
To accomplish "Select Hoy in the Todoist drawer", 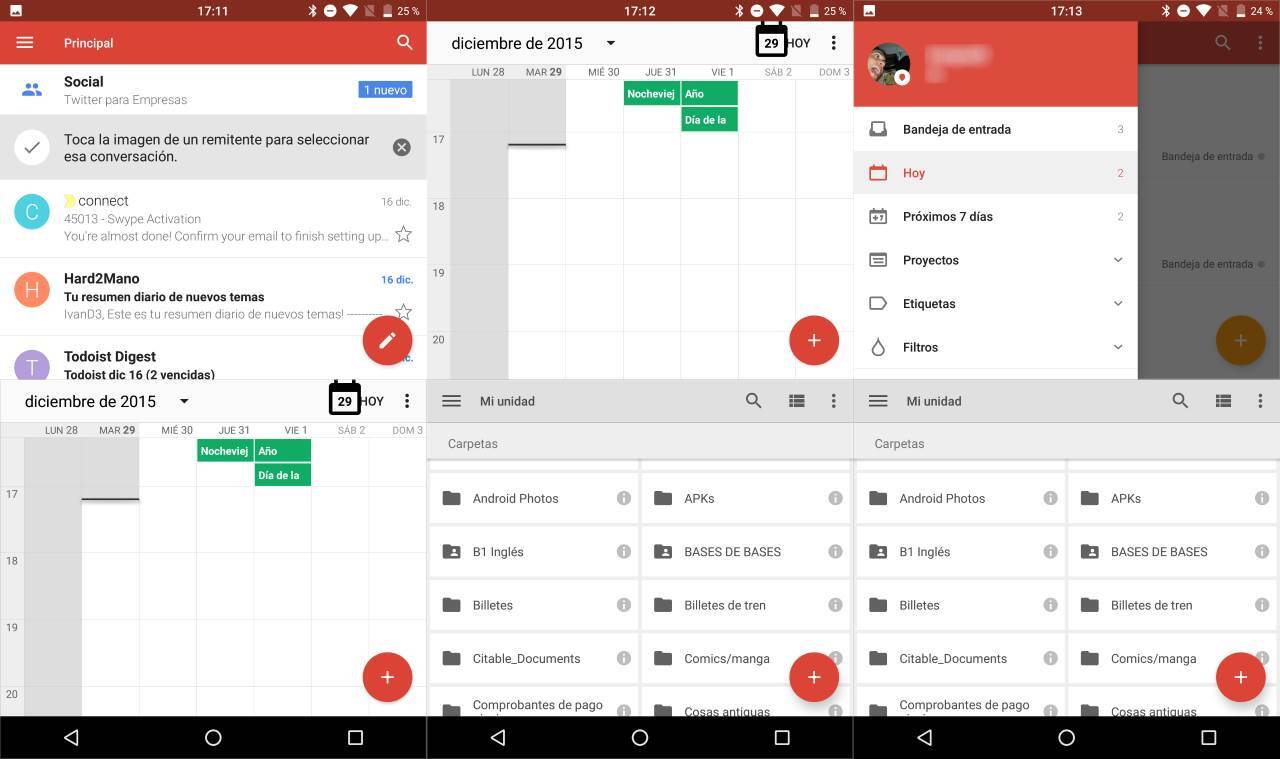I will point(914,173).
